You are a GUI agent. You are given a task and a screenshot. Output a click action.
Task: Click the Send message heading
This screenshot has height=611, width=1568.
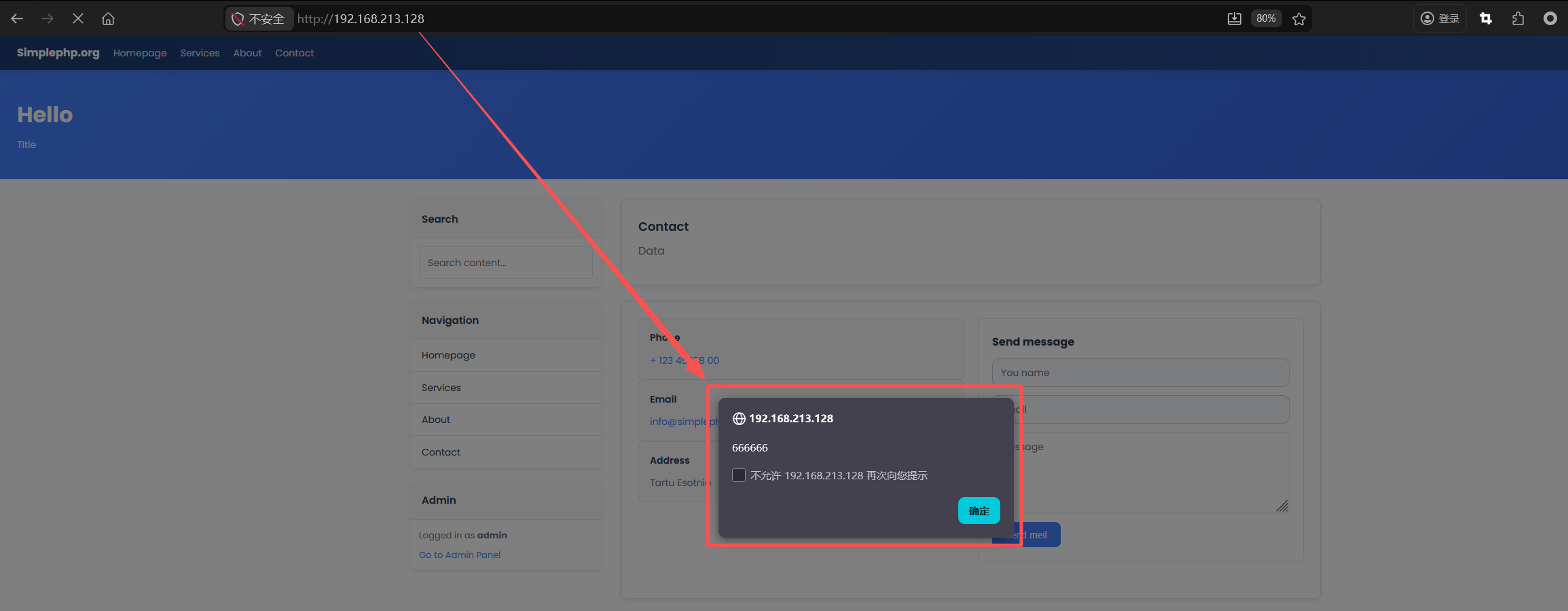tap(1033, 341)
